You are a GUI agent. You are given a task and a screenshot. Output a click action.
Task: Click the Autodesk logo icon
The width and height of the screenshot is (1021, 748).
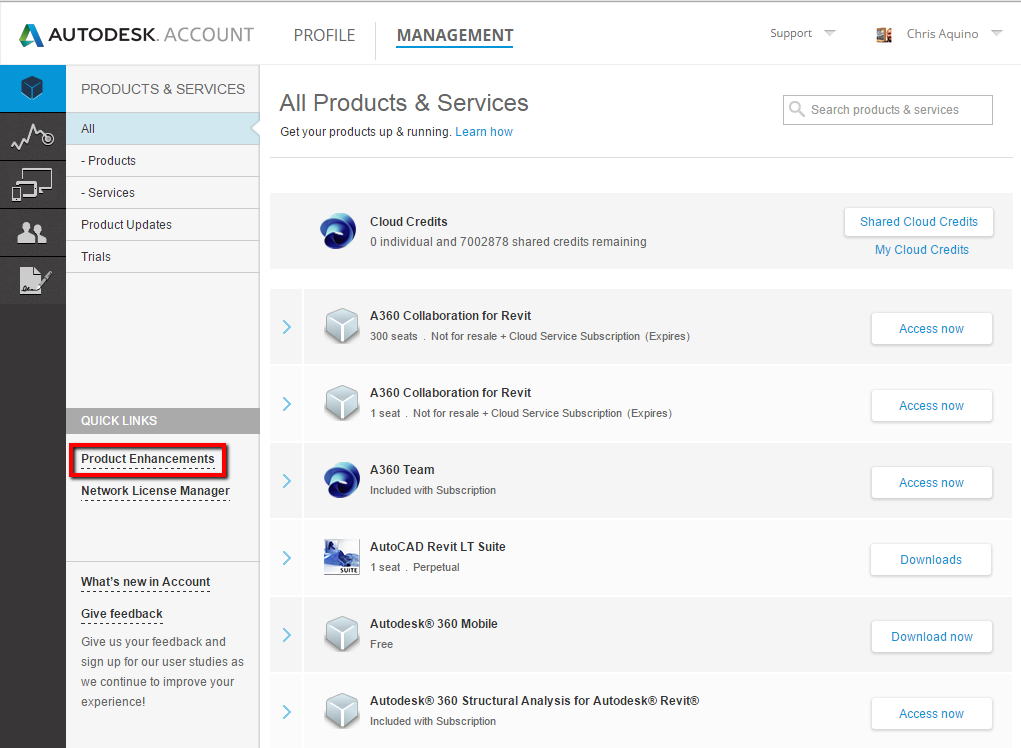pos(31,35)
